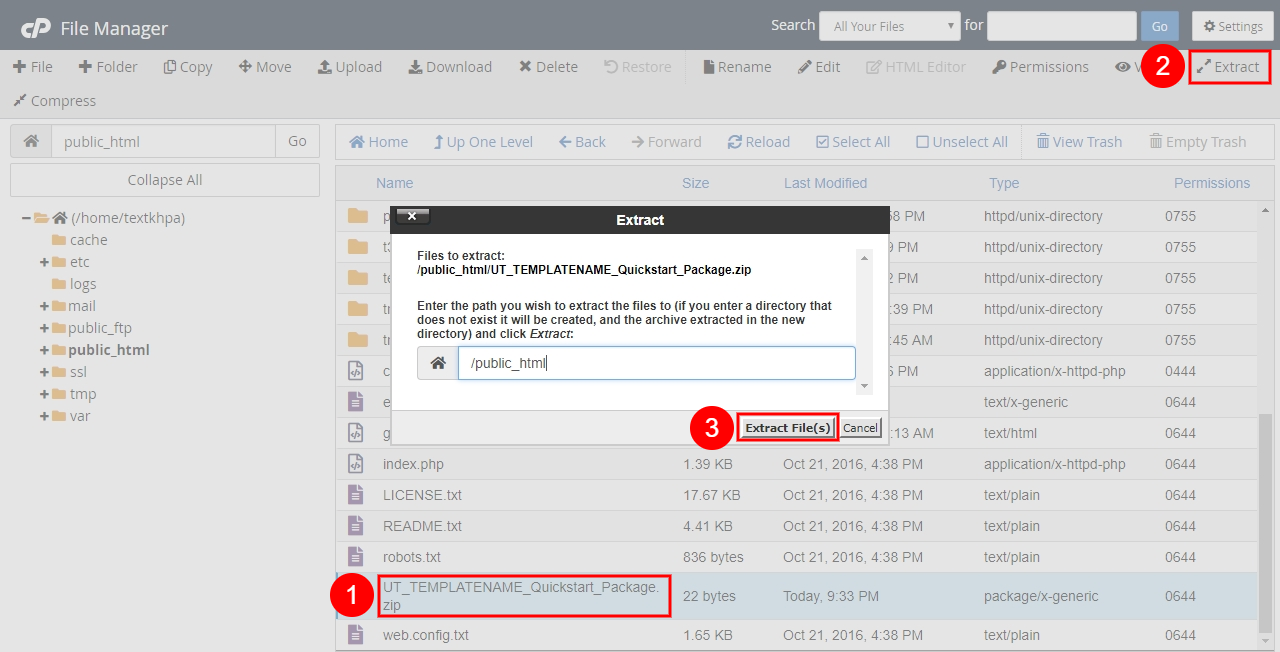1280x652 pixels.
Task: Click the public_html path input
Action: (163, 141)
